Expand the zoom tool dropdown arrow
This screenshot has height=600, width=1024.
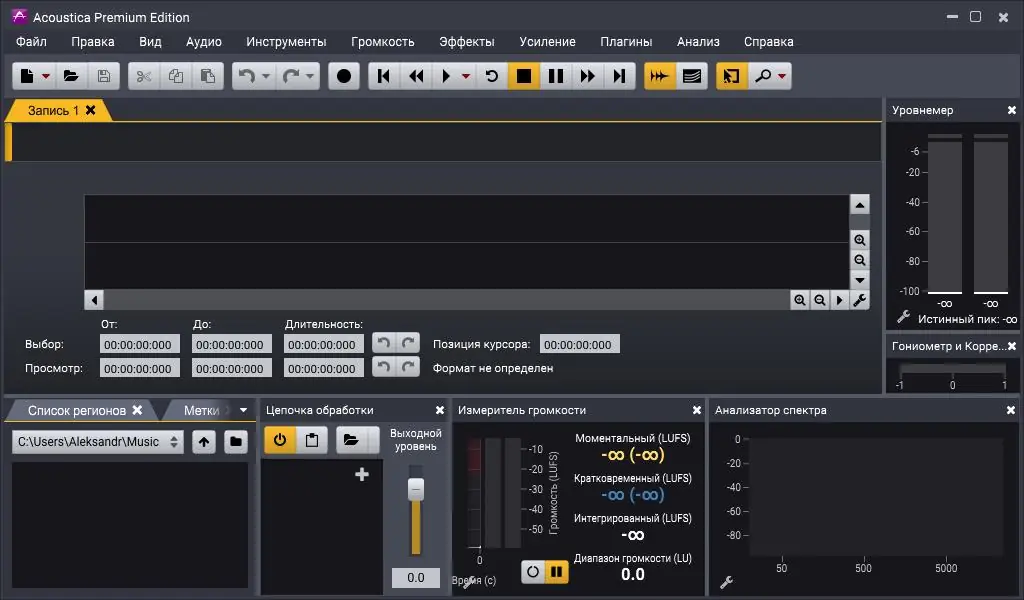tap(782, 76)
